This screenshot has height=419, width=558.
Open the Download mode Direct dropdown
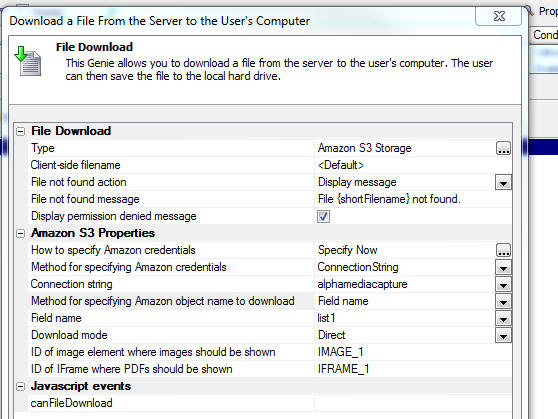(503, 335)
